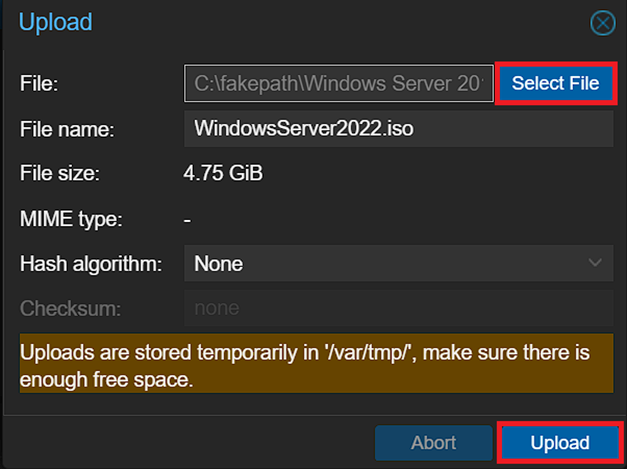
Task: Click the Upload dialog title text
Action: (56, 22)
